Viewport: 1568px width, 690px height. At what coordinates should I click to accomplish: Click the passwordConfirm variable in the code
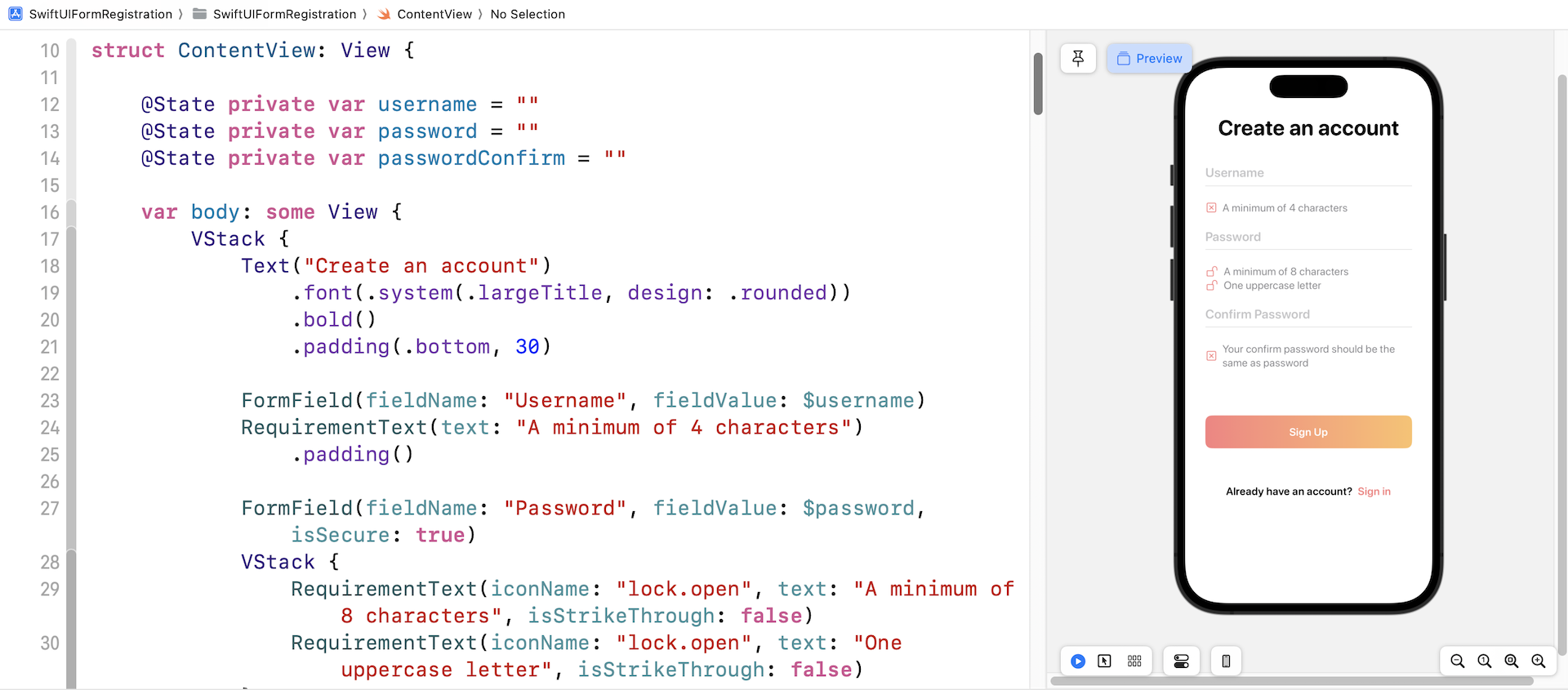coord(471,158)
